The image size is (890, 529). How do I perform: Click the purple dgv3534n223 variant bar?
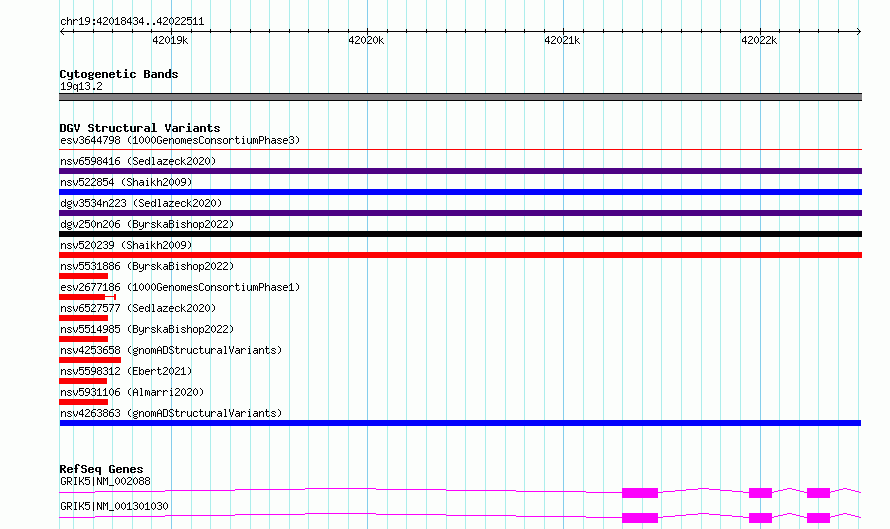click(460, 213)
